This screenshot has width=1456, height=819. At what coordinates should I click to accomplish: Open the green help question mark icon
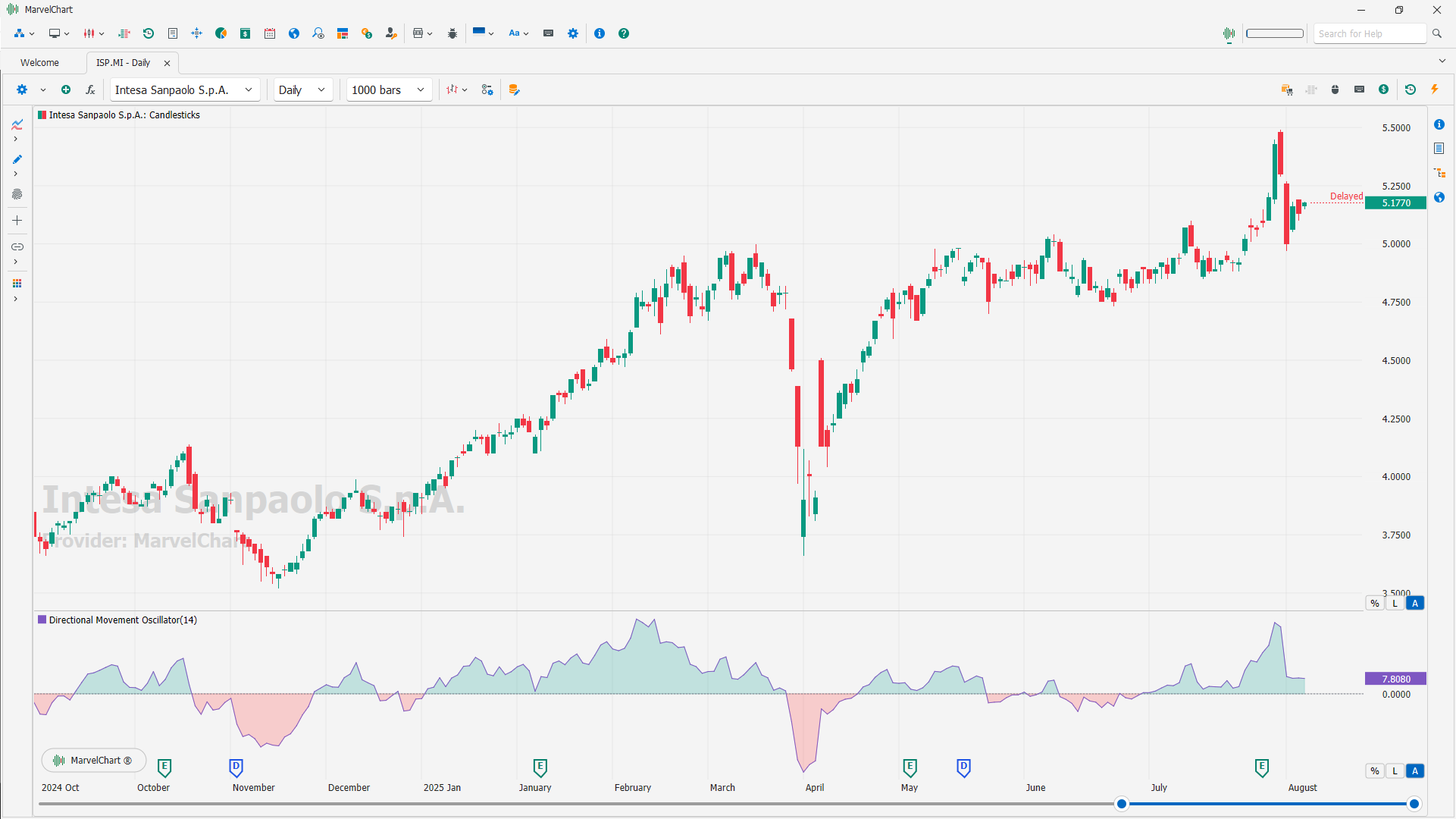coord(624,33)
